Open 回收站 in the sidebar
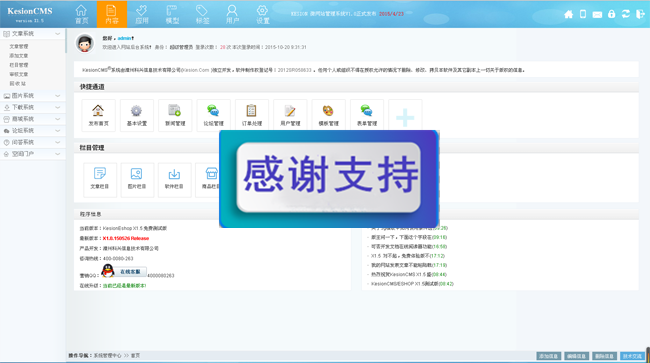The height and width of the screenshot is (363, 650). 17,84
